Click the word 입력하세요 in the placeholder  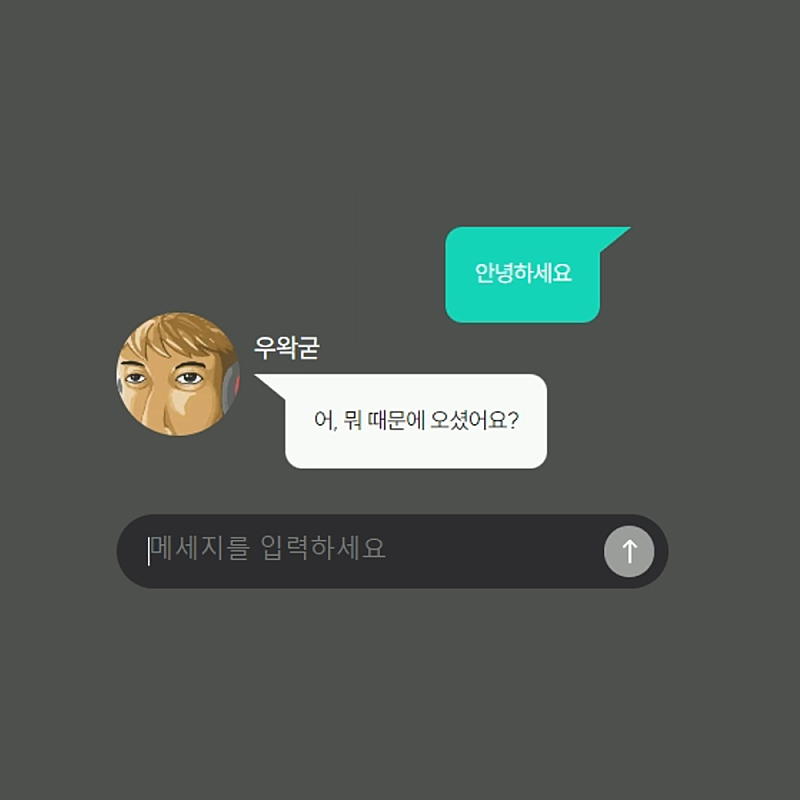(322, 548)
